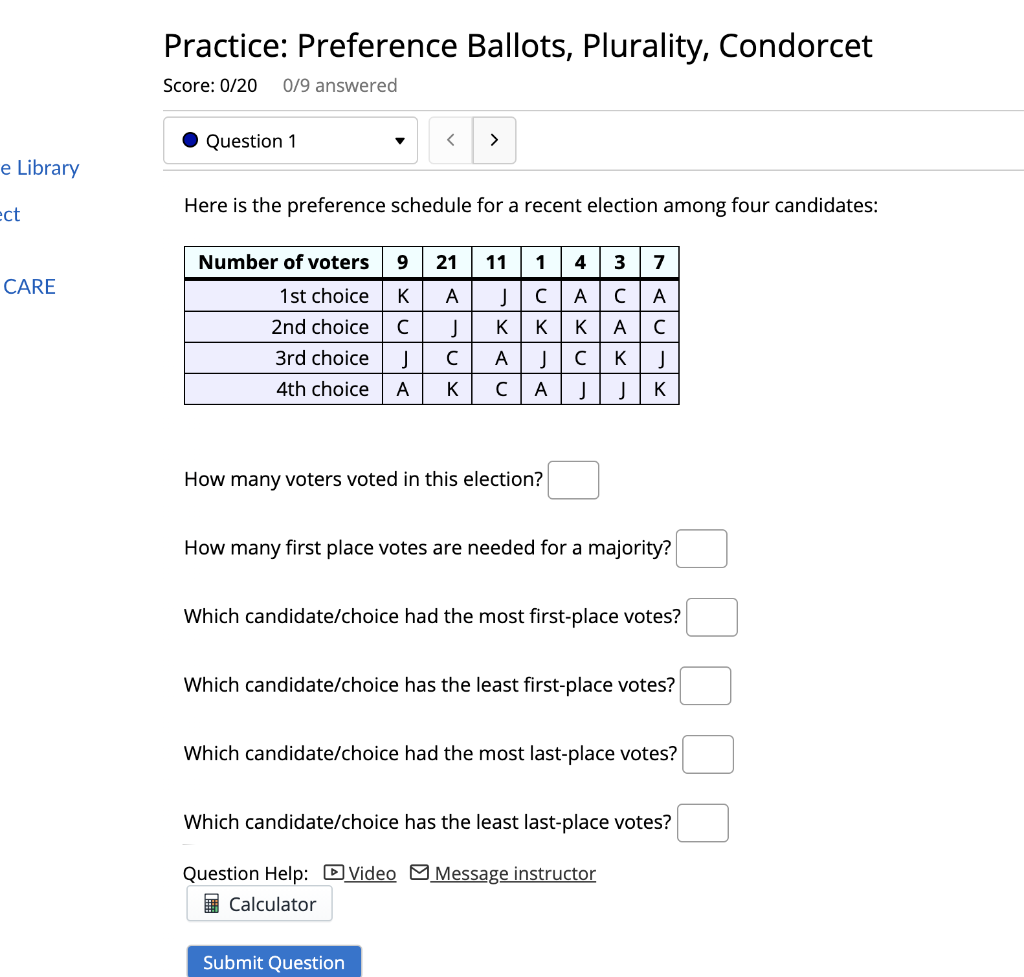1024x977 pixels.
Task: Submit the question answers
Action: pos(273,962)
